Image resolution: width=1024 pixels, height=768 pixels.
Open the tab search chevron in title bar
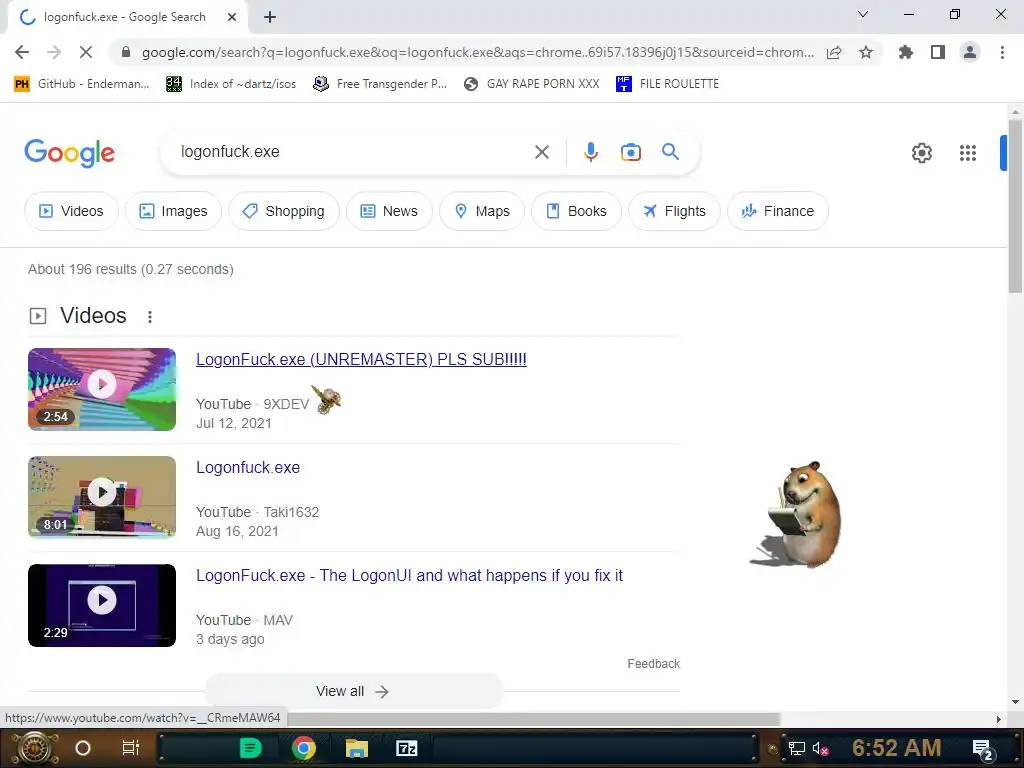[863, 14]
